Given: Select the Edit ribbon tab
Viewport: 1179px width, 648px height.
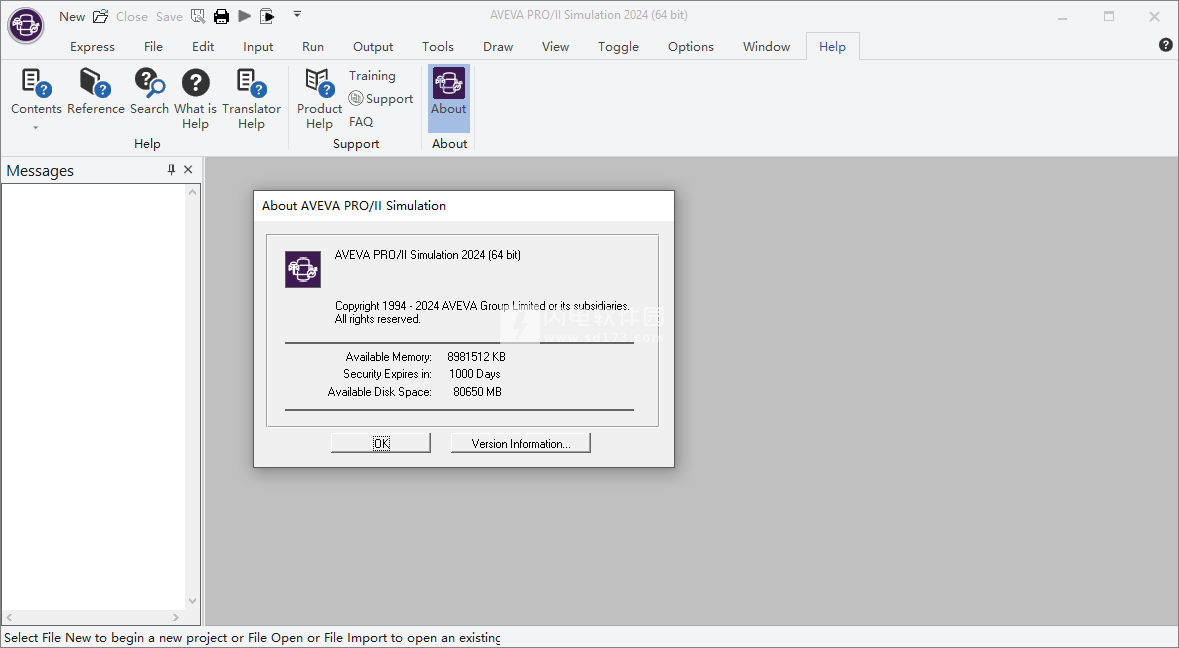Looking at the screenshot, I should coord(203,47).
